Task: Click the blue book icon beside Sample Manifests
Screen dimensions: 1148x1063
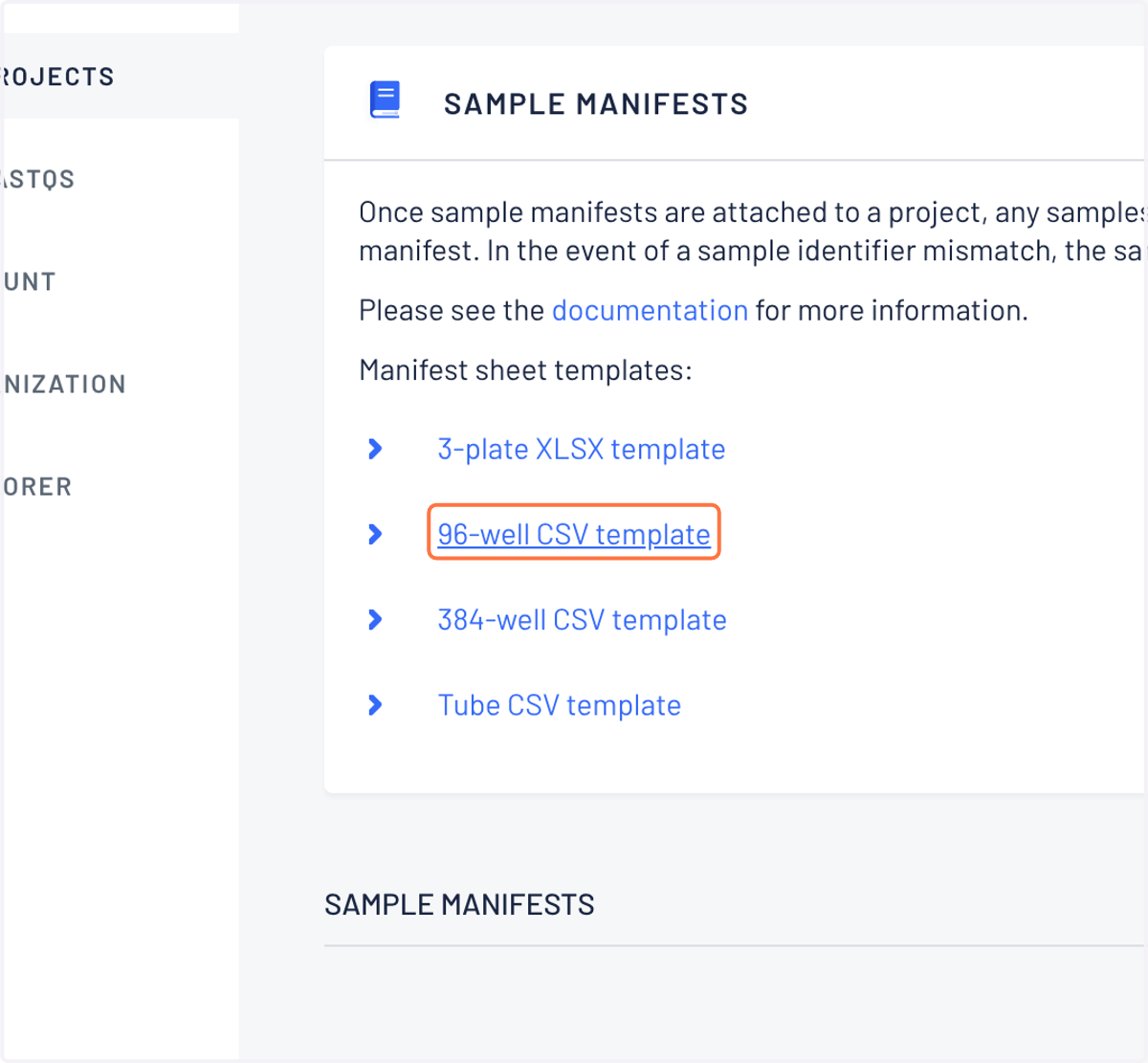Action: tap(385, 100)
